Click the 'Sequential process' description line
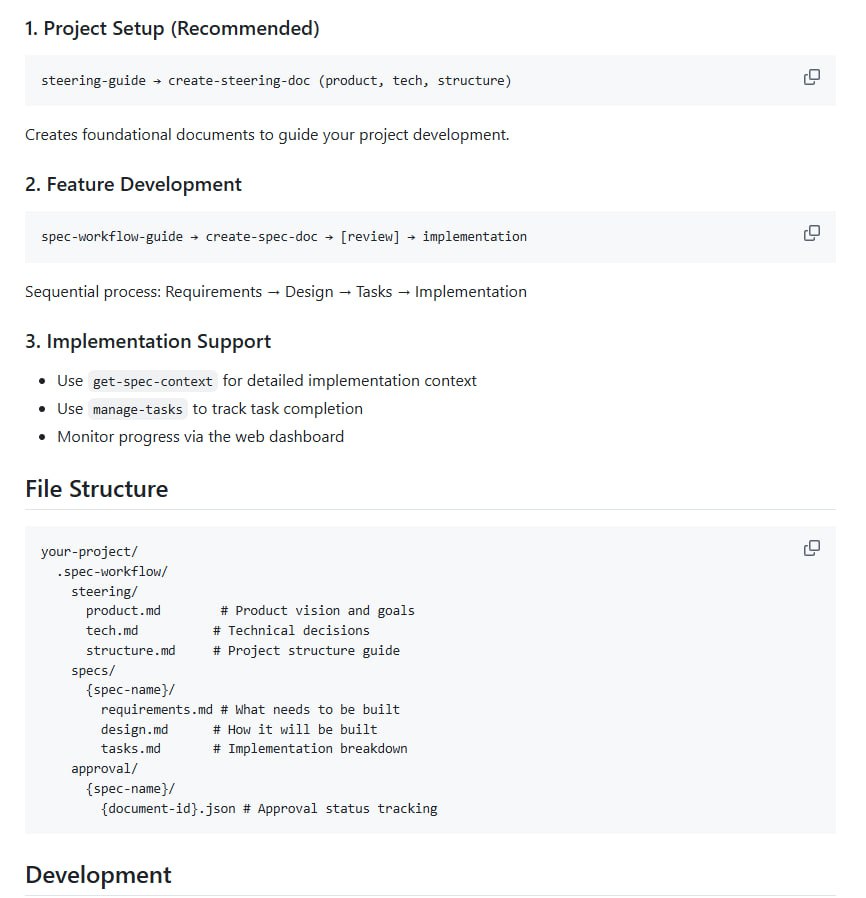The image size is (866, 898). click(275, 292)
